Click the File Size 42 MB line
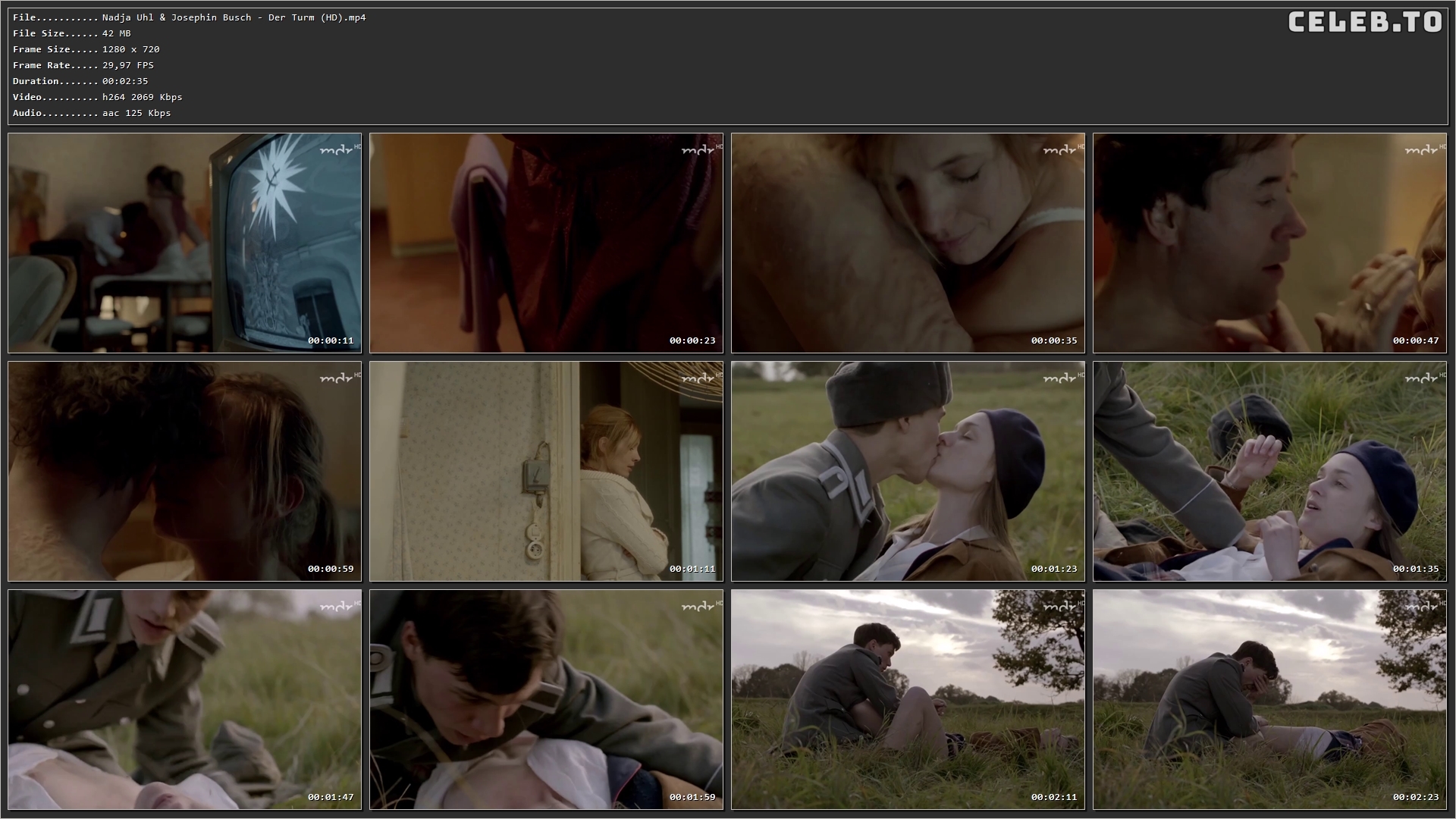 coord(72,33)
